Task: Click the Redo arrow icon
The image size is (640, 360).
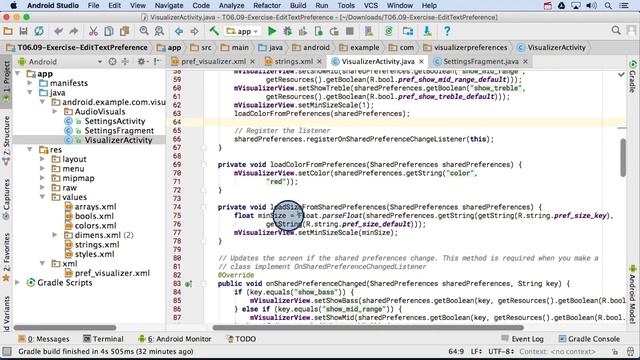Action: tap(73, 31)
